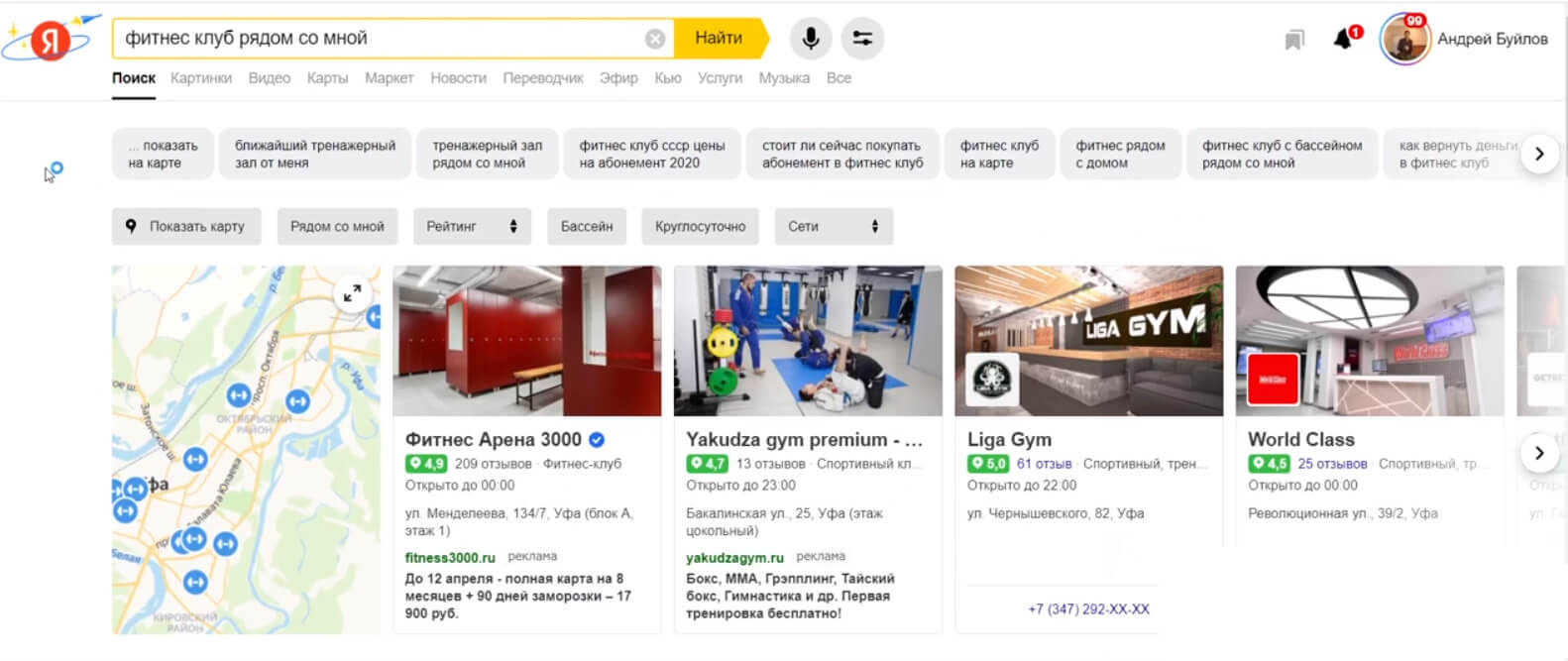The image size is (1568, 661).
Task: Select suggestion "тренажерный зал рядом со мной"
Action: pyautogui.click(x=487, y=154)
